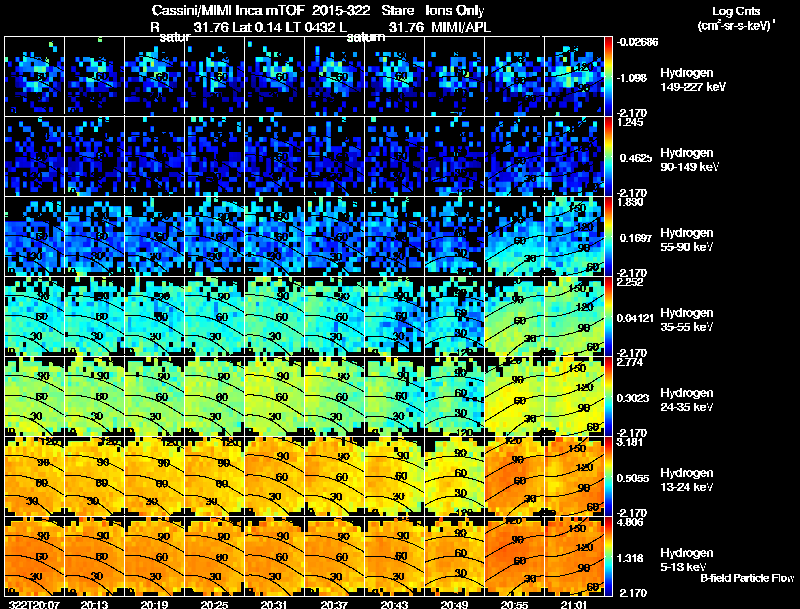Viewport: 800px width, 609px height.
Task: Open the 13-24 keV image panel at 20:43
Action: click(x=394, y=476)
